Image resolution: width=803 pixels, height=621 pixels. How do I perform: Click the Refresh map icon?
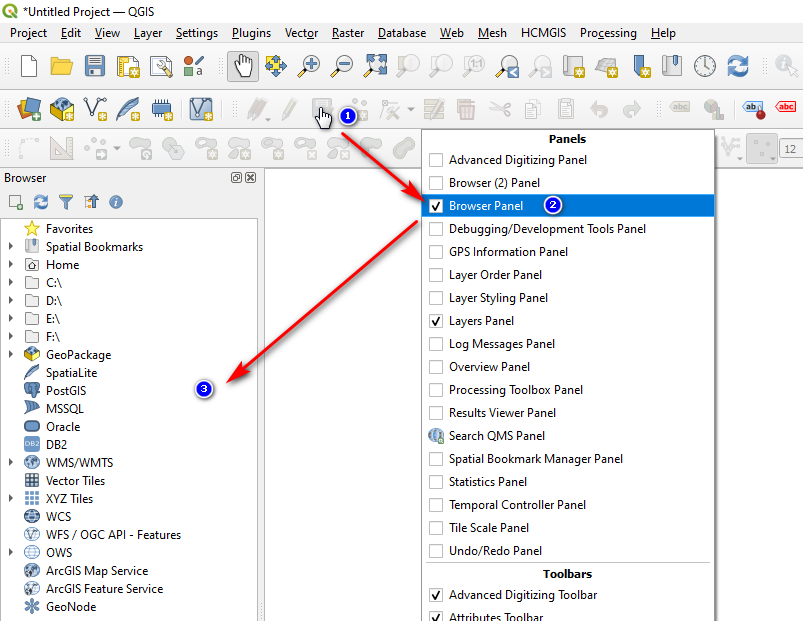(738, 66)
